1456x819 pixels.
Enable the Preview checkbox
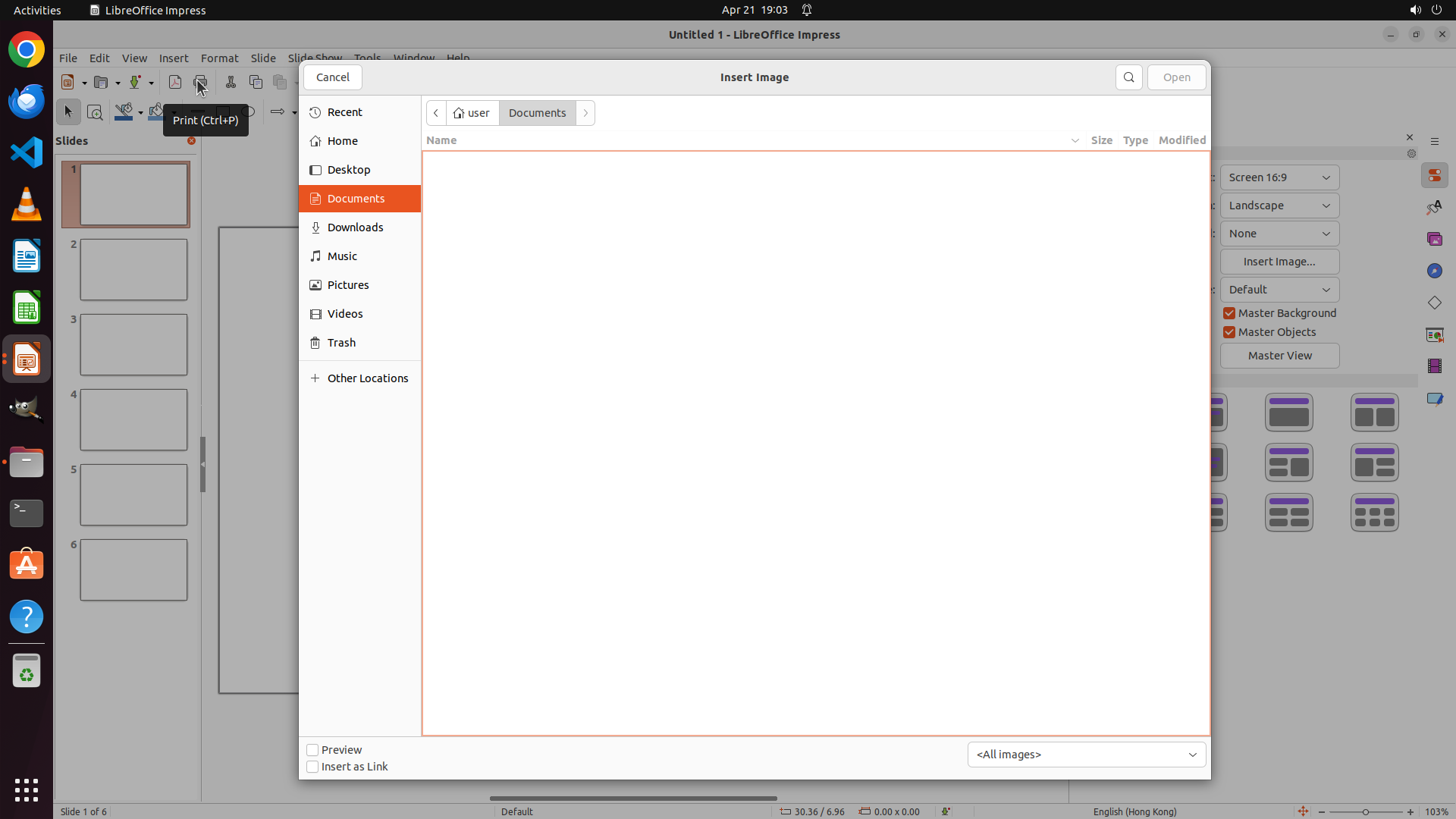pyautogui.click(x=312, y=750)
